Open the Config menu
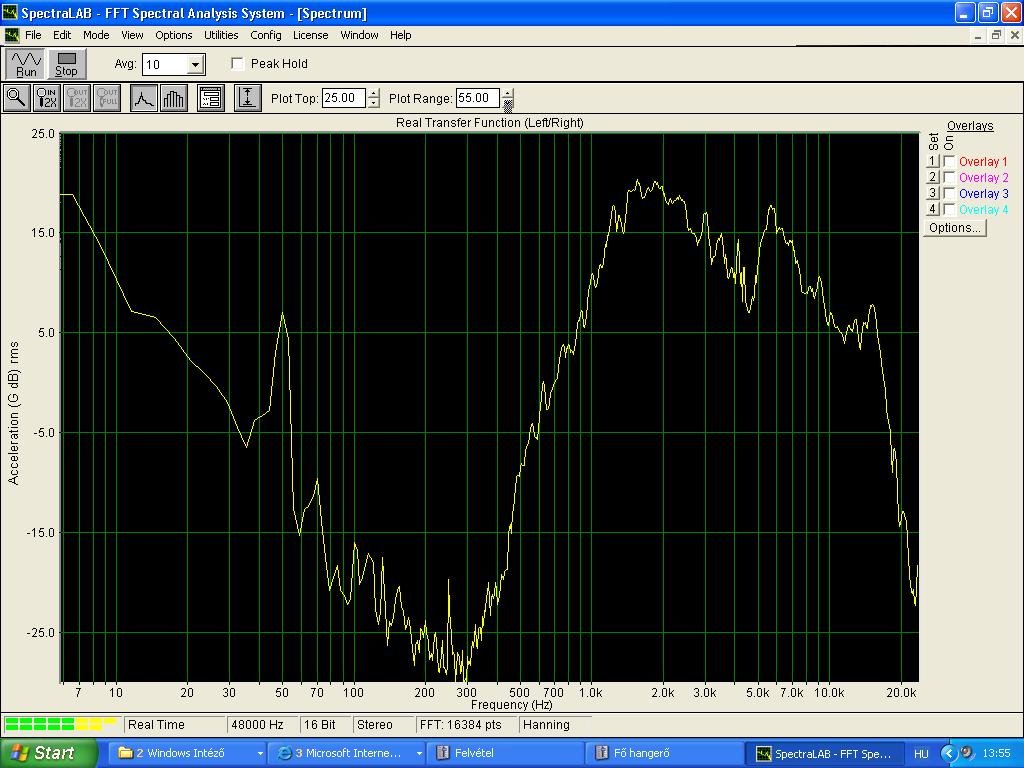 point(266,35)
